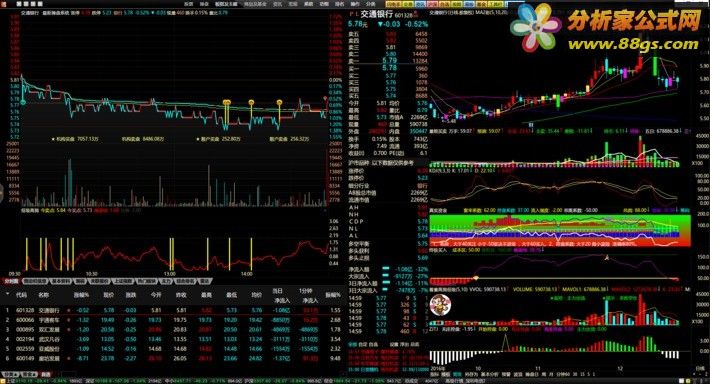The height and width of the screenshot is (384, 710).
Task: Sort the table by 今开 column
Action: 156,294
